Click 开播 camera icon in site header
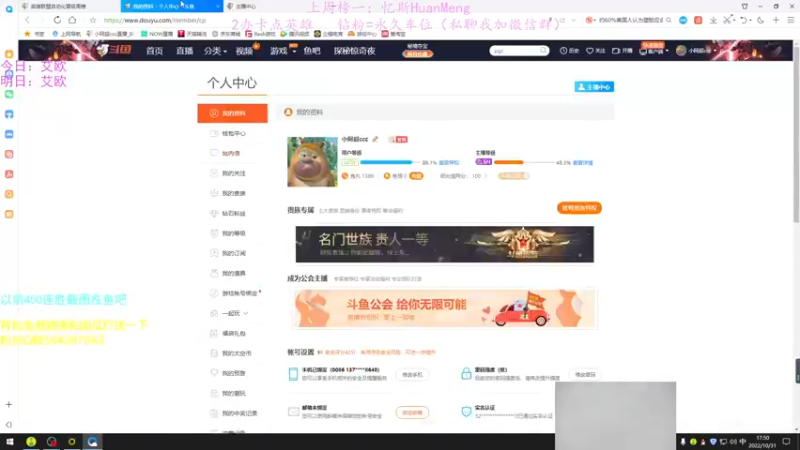800x450 pixels. (x=622, y=51)
